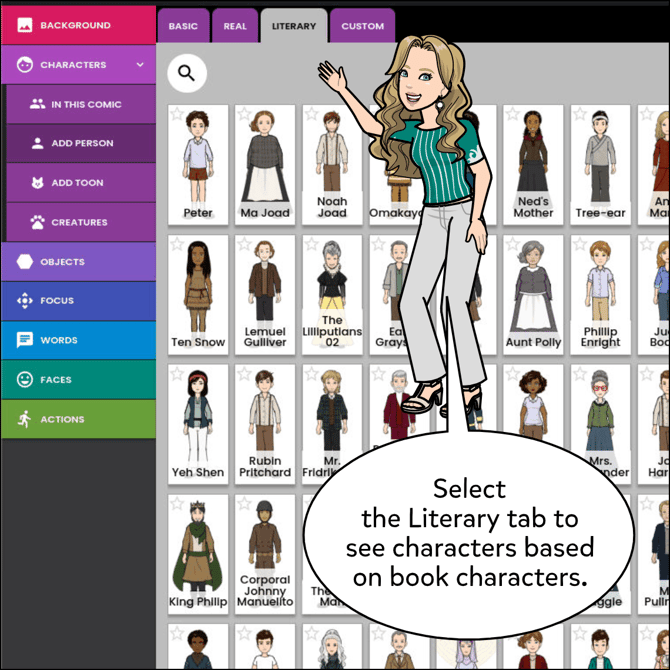The width and height of the screenshot is (670, 670).
Task: Select the King Philip character
Action: pos(198,554)
